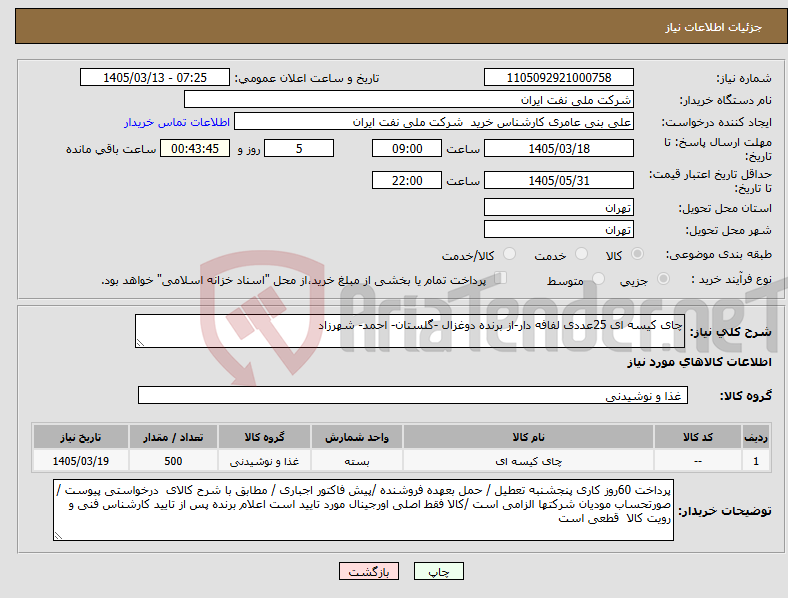
Task: Click the گروه کالا table column header
Action: (264, 437)
